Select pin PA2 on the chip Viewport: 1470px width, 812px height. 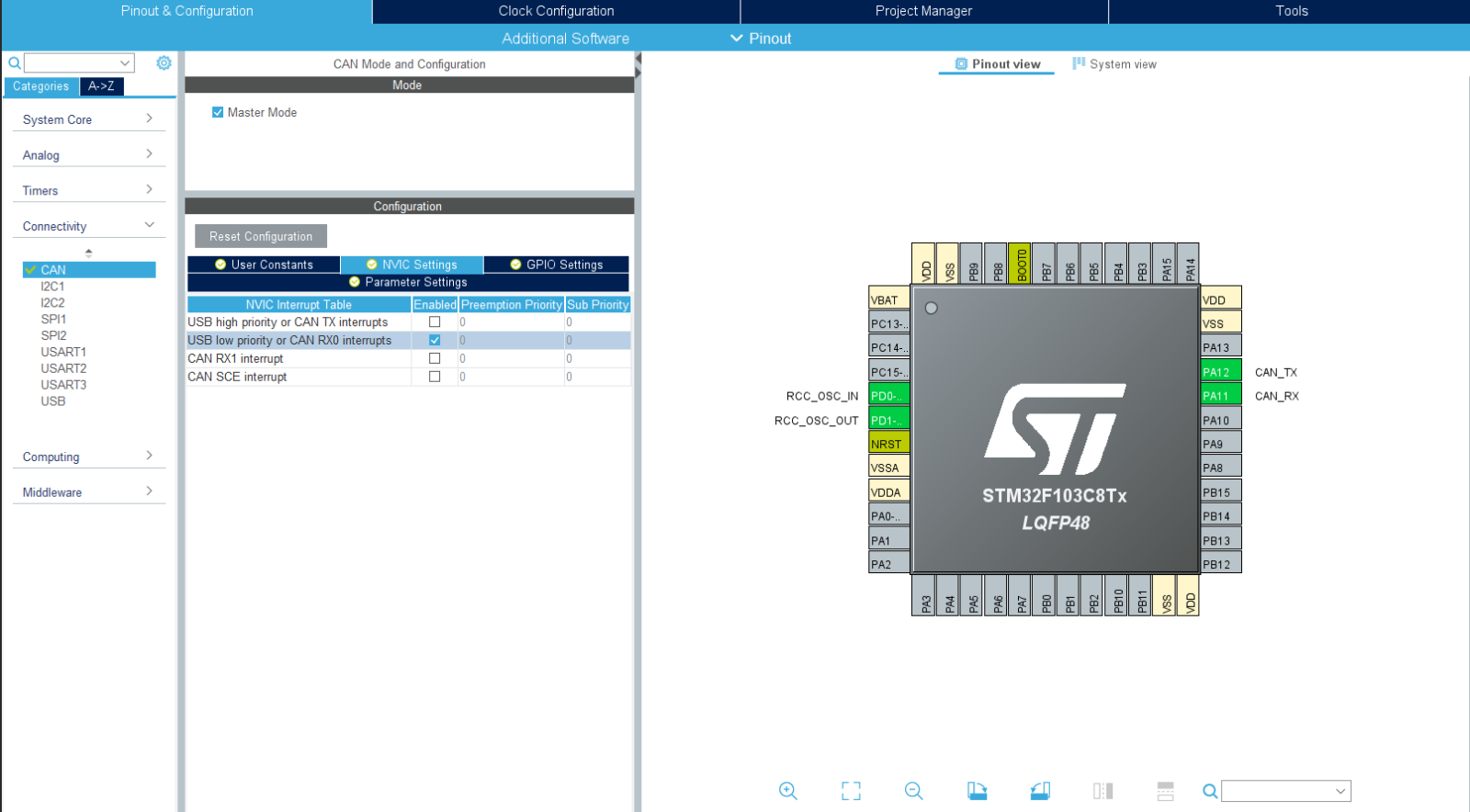point(888,564)
